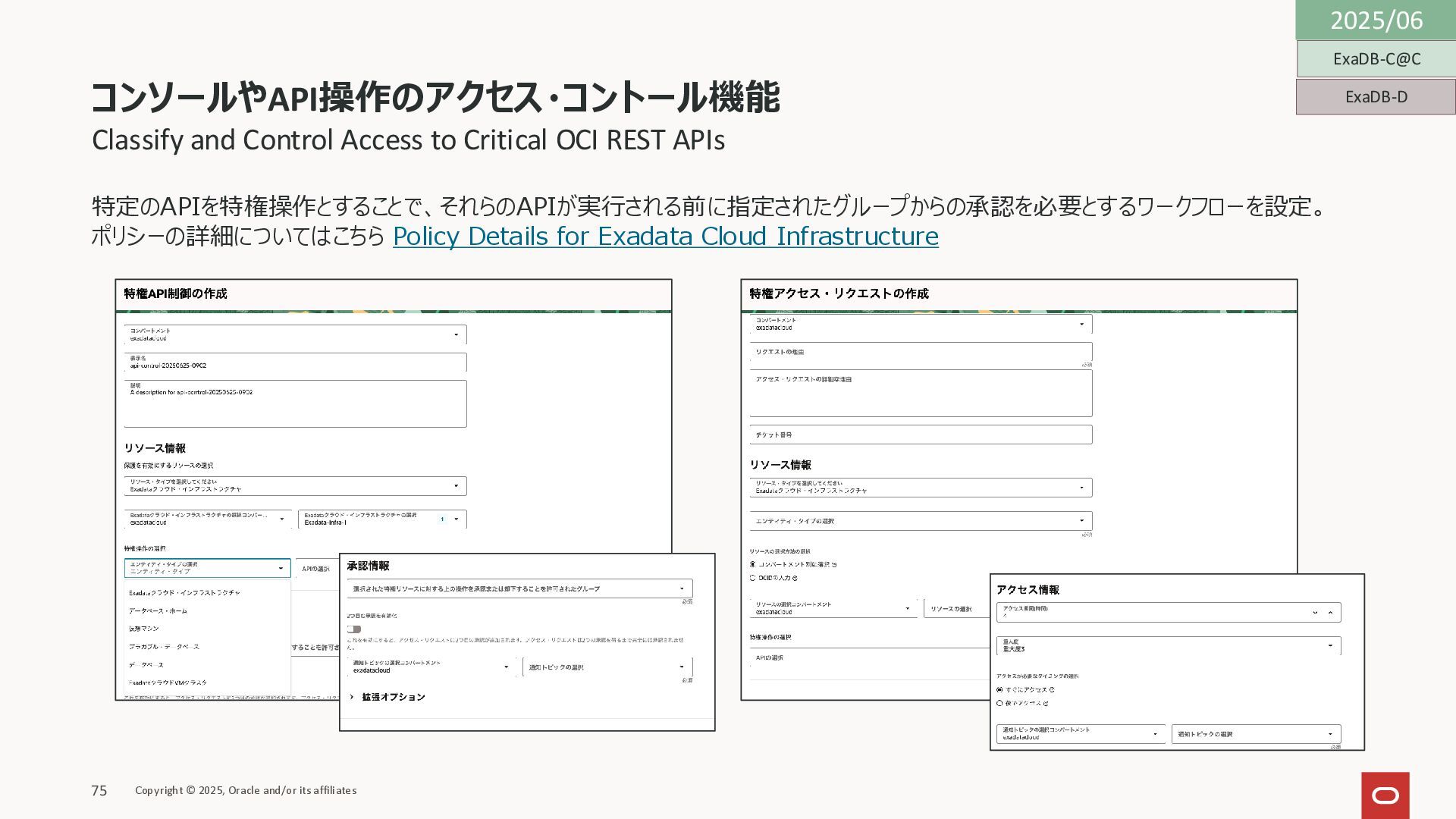Click the 特権API制御の作成 panel title
This screenshot has width=1456, height=819.
pyautogui.click(x=176, y=293)
